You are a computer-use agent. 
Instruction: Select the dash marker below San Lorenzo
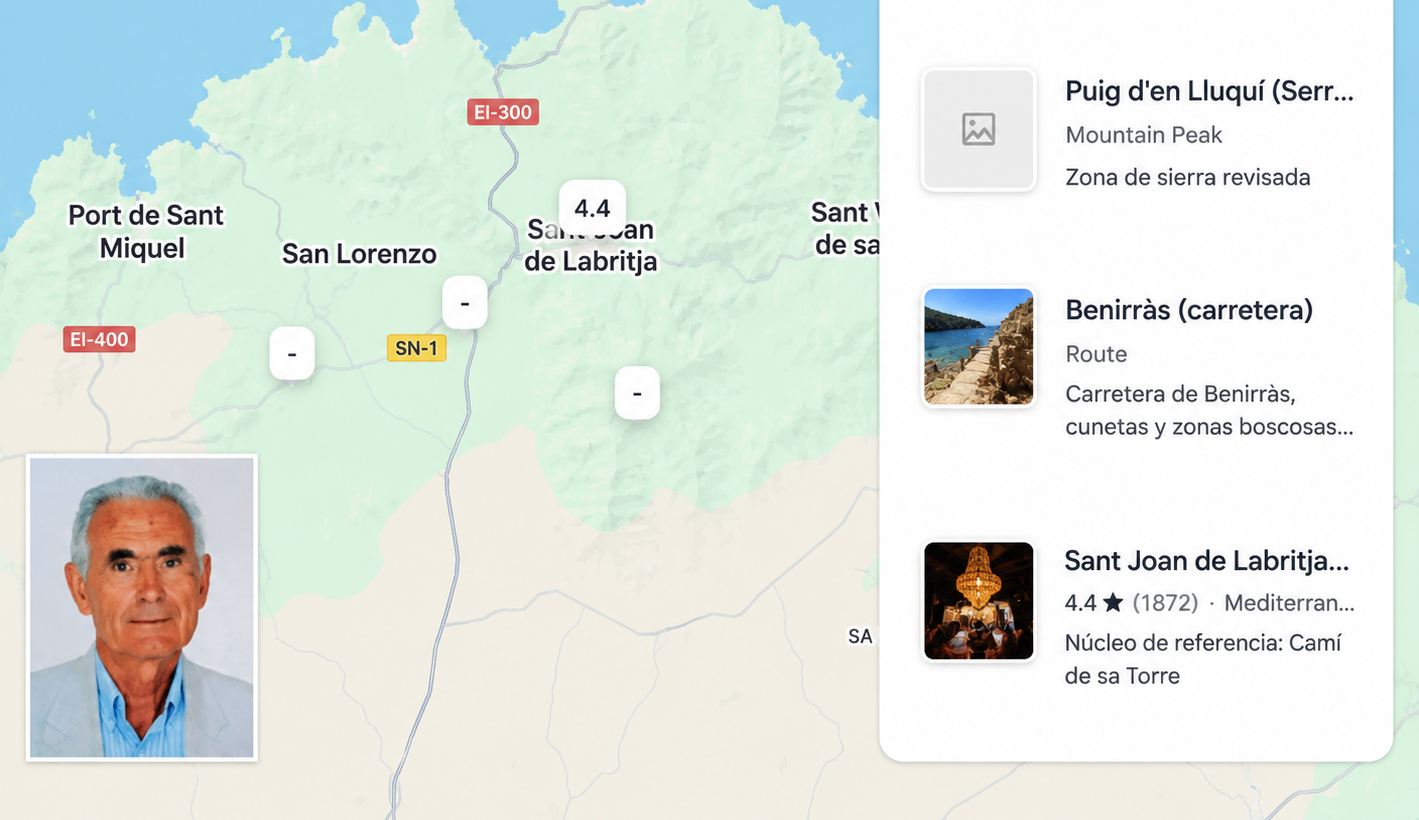[x=292, y=354]
